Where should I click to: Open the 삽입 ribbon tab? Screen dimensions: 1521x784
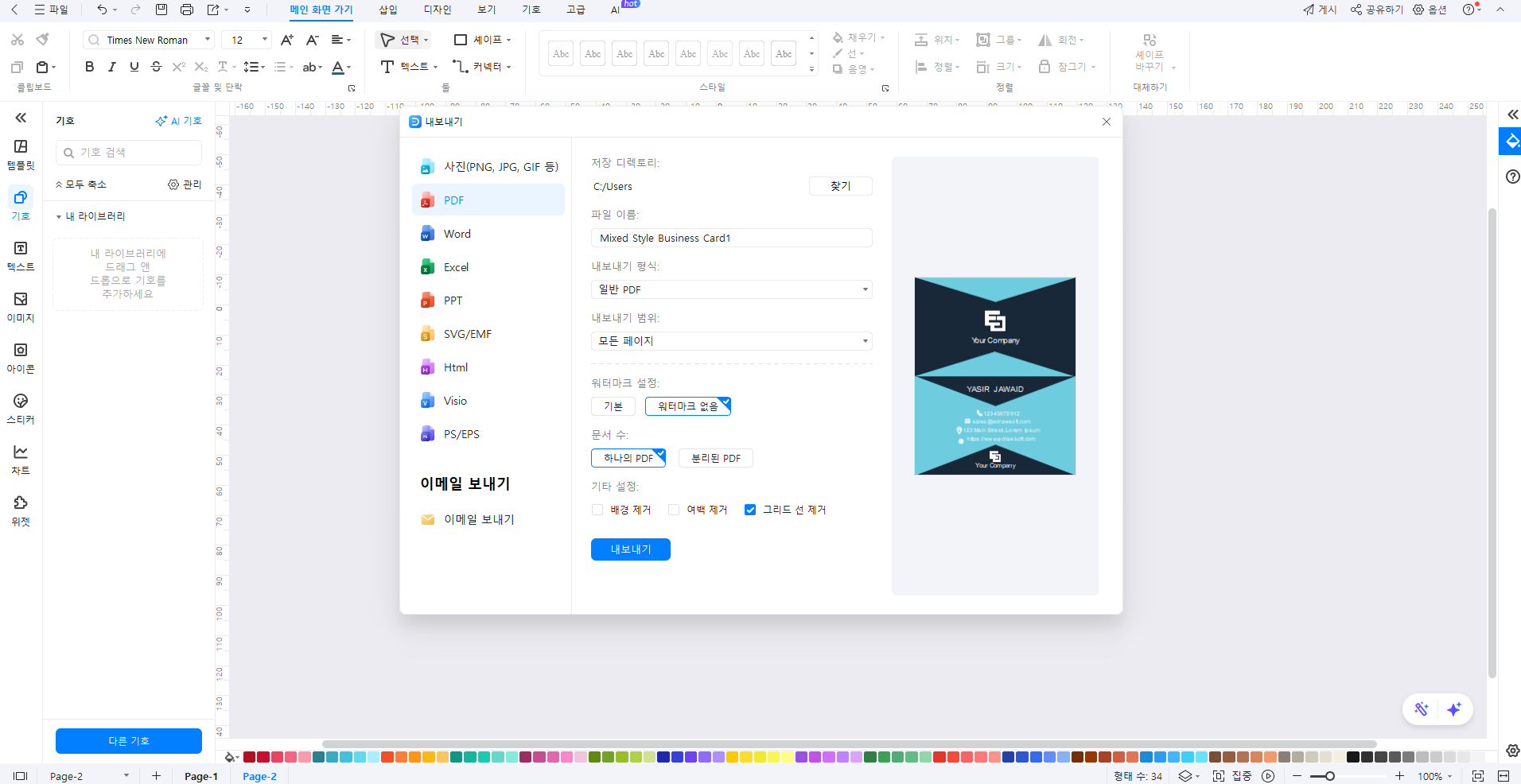(387, 10)
